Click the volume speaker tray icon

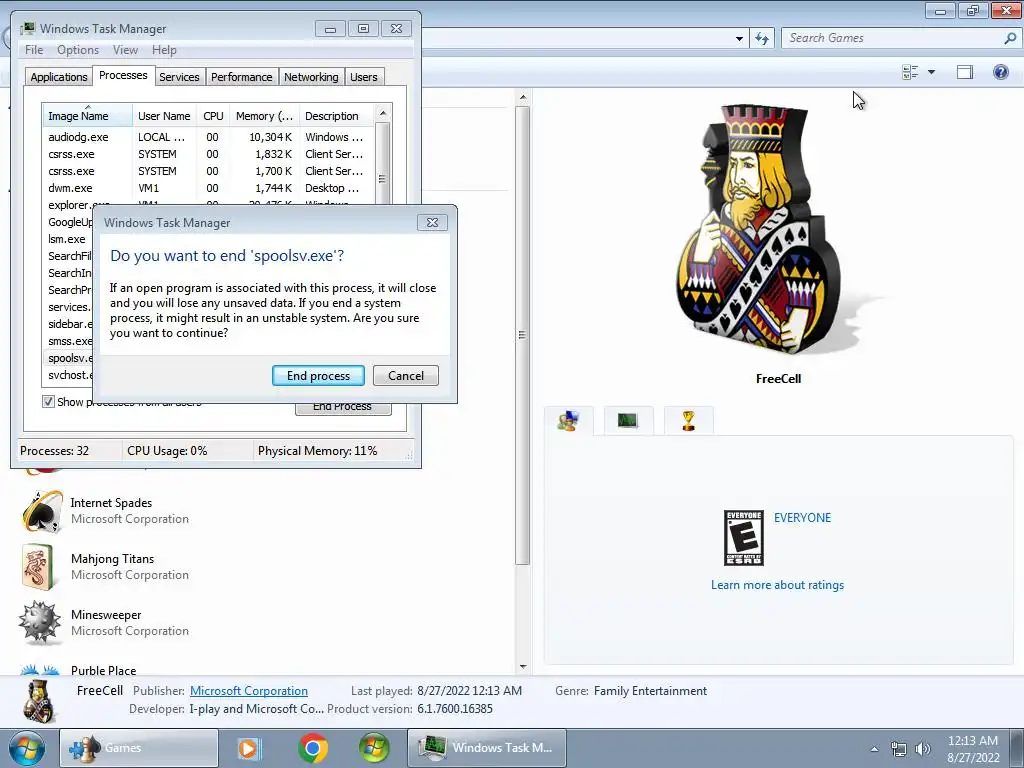pos(922,749)
